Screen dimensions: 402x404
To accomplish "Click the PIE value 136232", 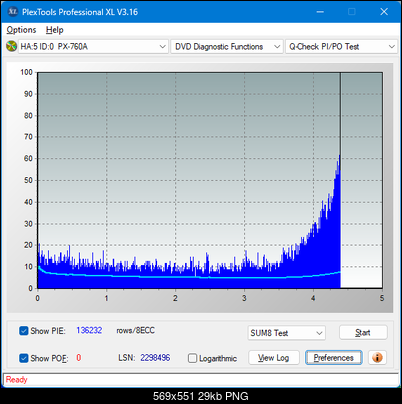I will click(89, 330).
